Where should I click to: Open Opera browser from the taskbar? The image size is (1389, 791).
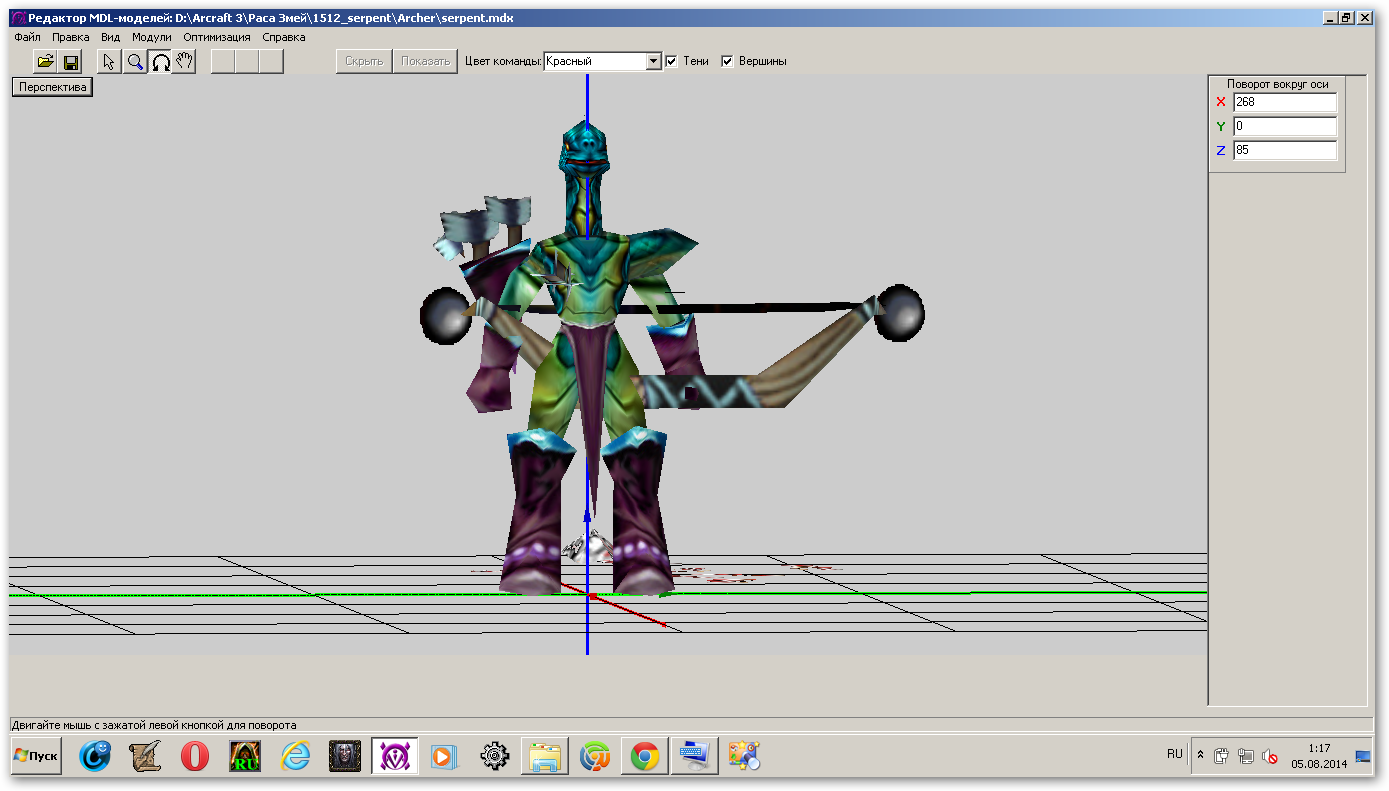pos(195,757)
